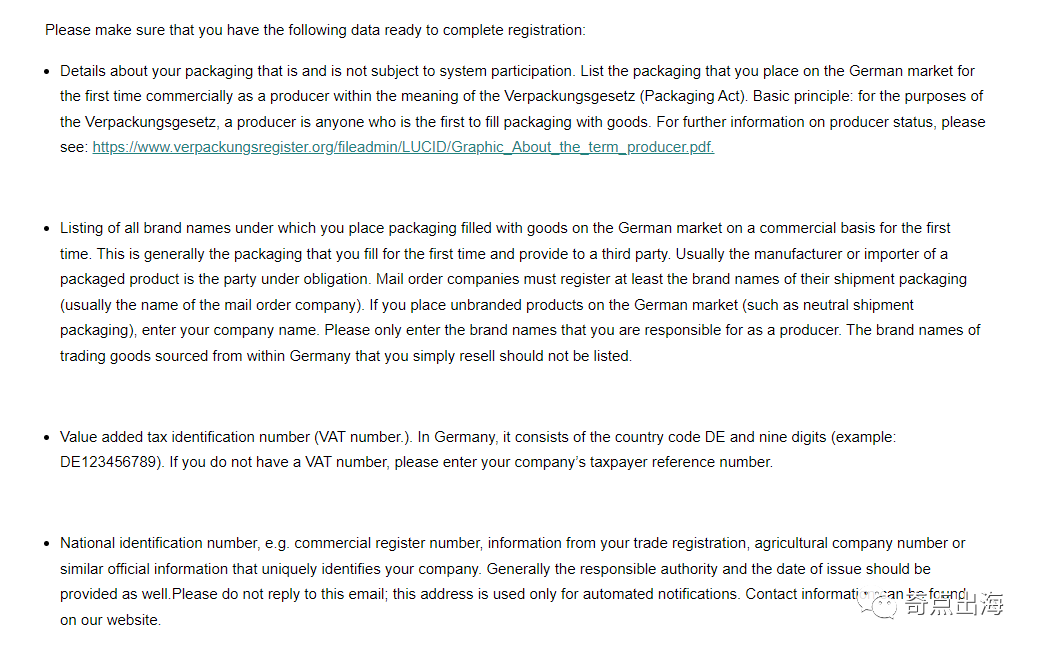Click the bullet before "National identification number"
1037x649 pixels.
pos(47,544)
